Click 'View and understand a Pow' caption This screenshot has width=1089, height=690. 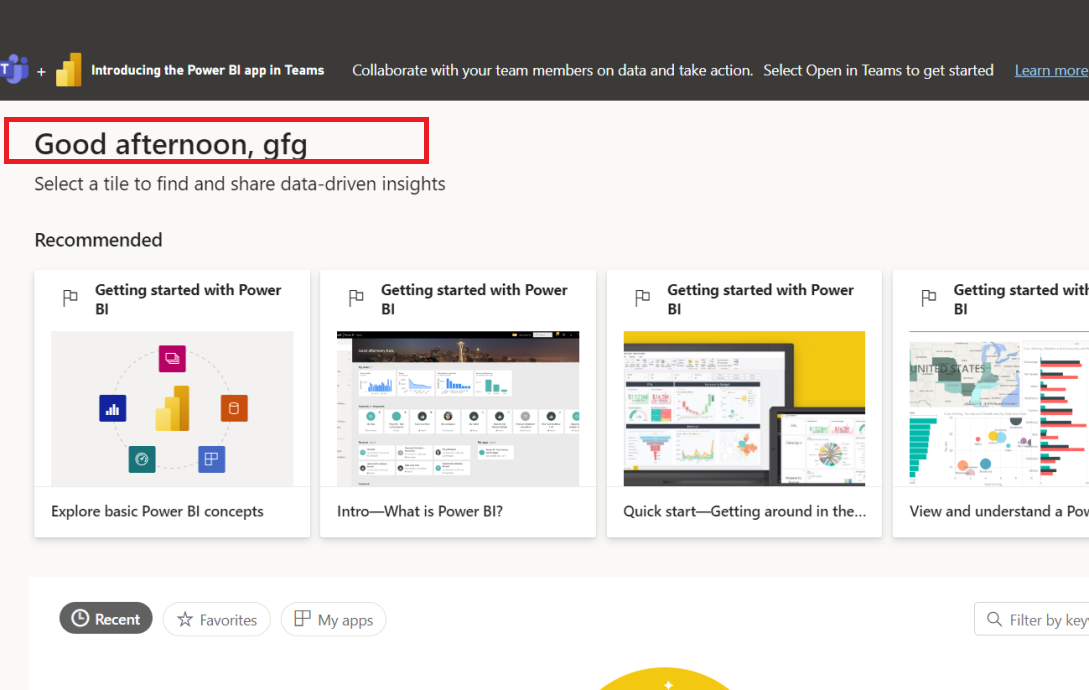click(x=999, y=511)
